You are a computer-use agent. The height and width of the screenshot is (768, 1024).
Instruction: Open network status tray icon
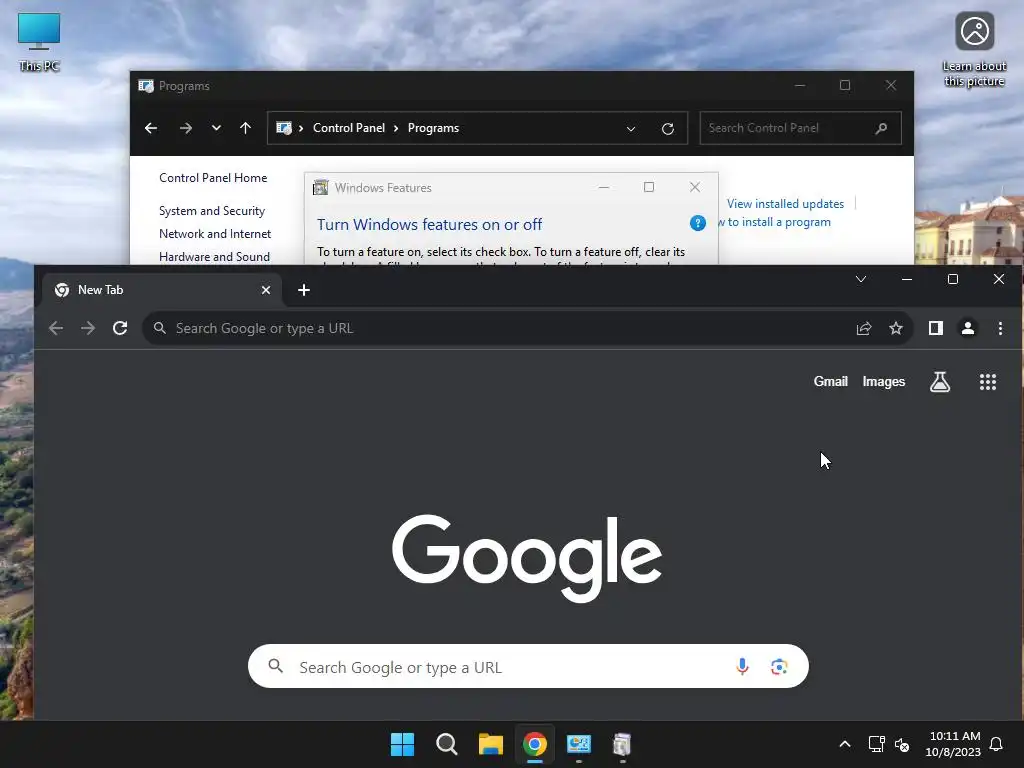click(x=876, y=744)
